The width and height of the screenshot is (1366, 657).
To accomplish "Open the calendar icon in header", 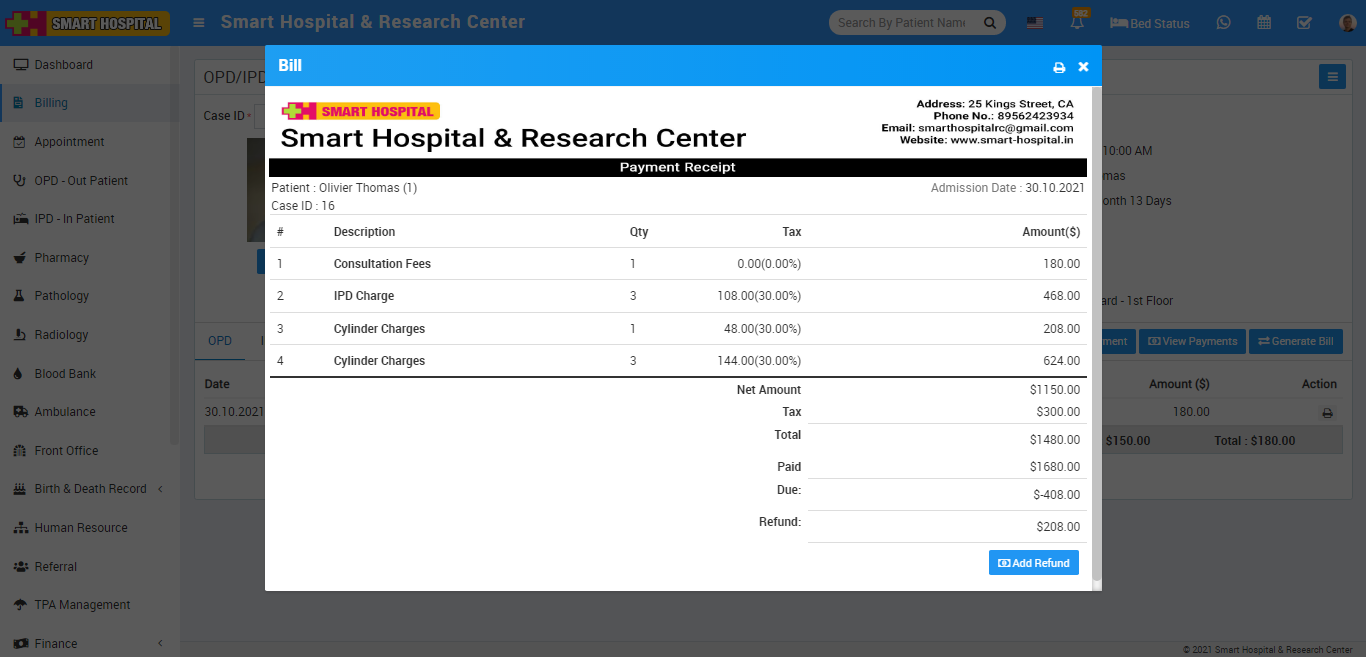I will [x=1264, y=22].
